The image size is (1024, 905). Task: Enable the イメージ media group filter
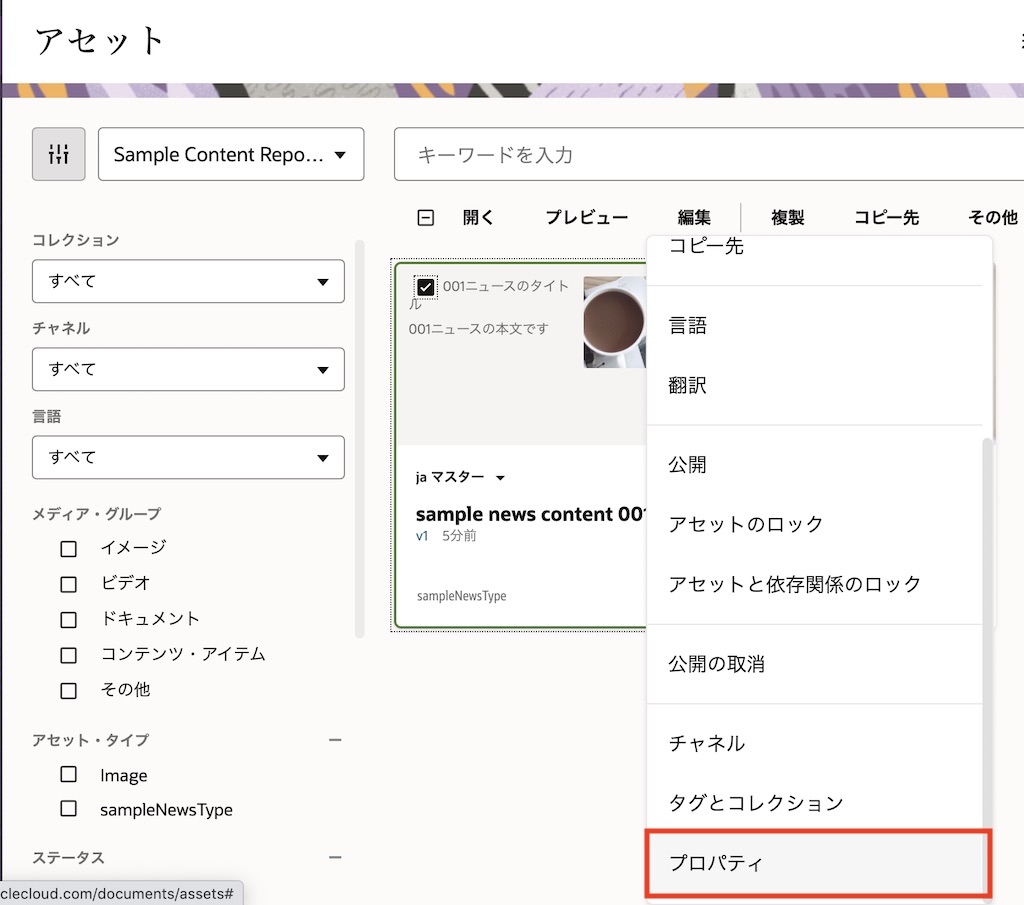tap(68, 548)
